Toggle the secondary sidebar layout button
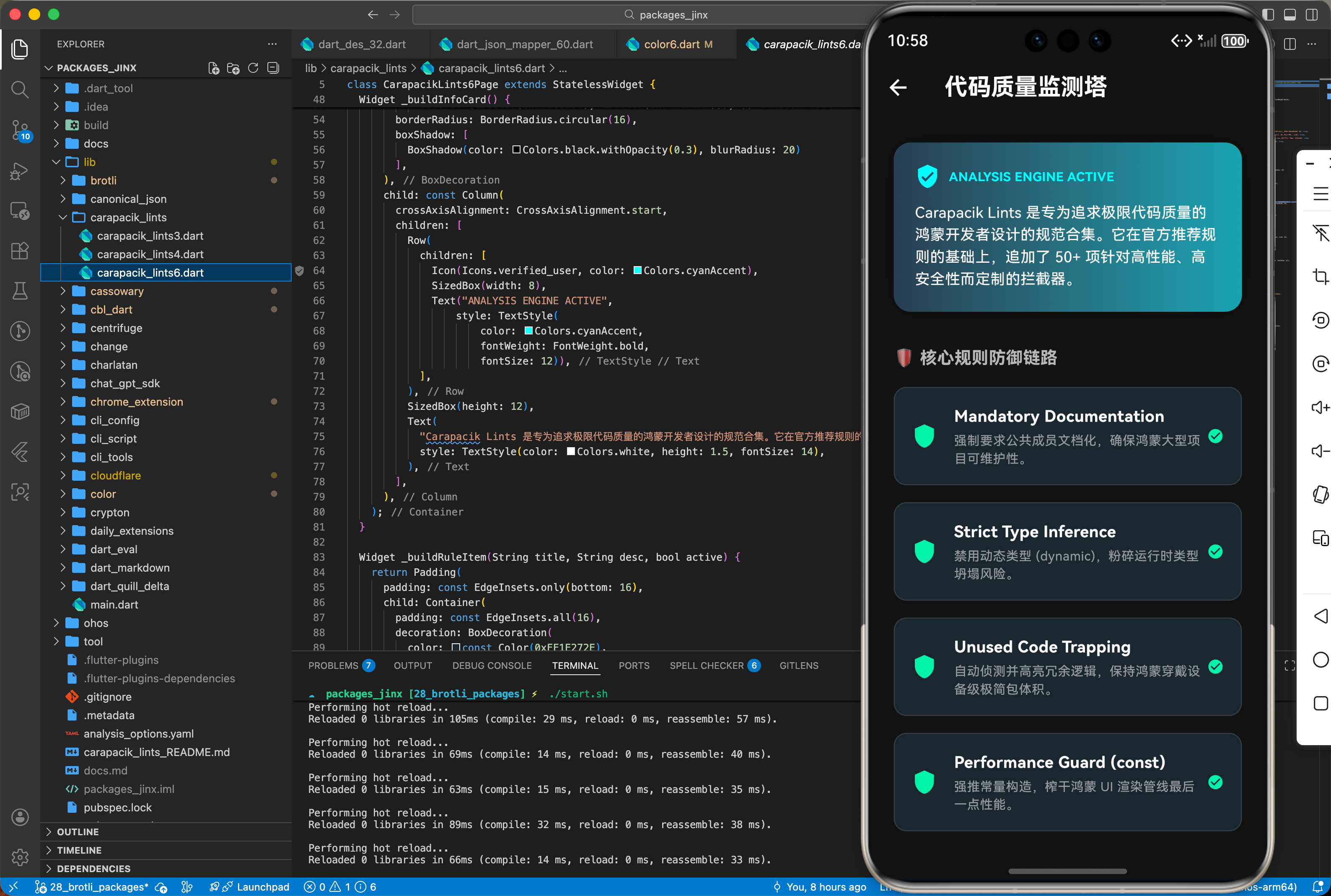 [x=1312, y=15]
